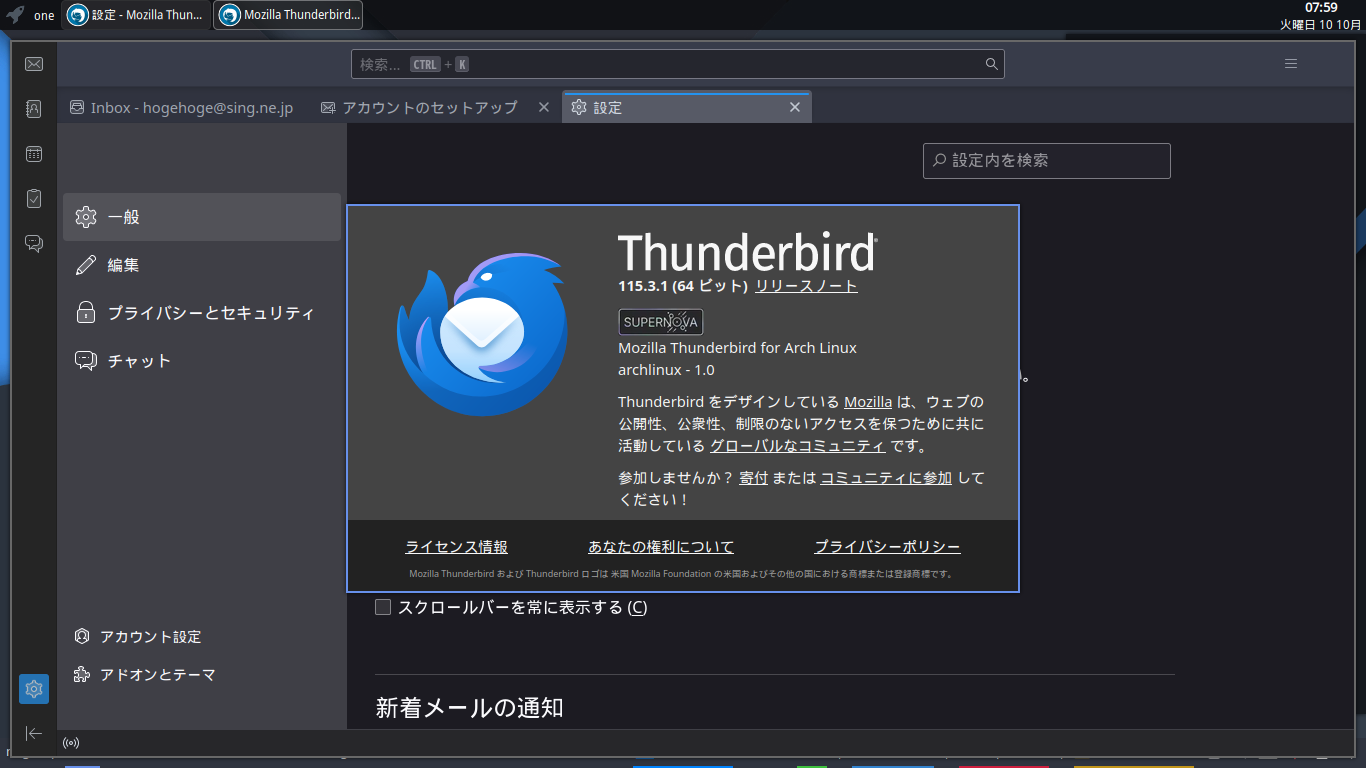This screenshot has height=768, width=1366.
Task: Click online status icon in status bar
Action: [x=71, y=743]
